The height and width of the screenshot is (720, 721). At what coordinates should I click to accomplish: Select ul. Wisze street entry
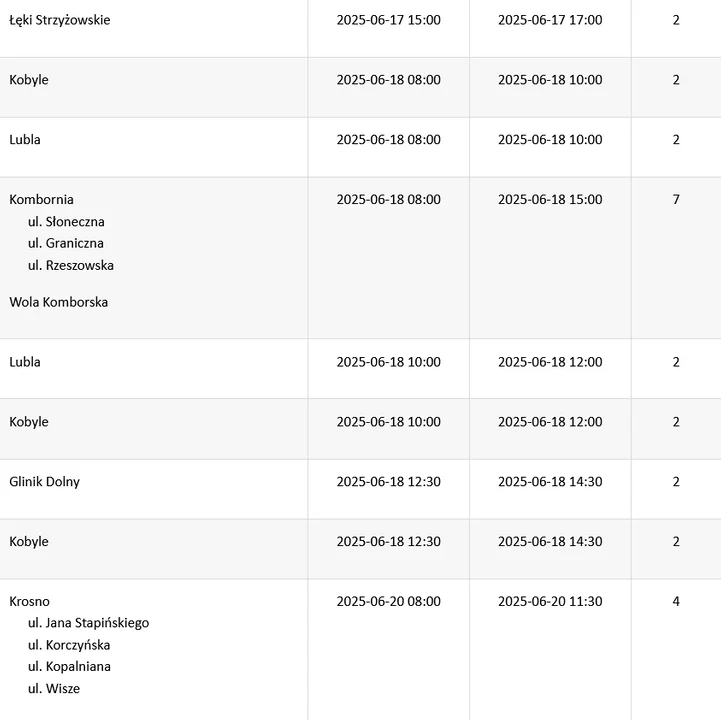pos(54,689)
